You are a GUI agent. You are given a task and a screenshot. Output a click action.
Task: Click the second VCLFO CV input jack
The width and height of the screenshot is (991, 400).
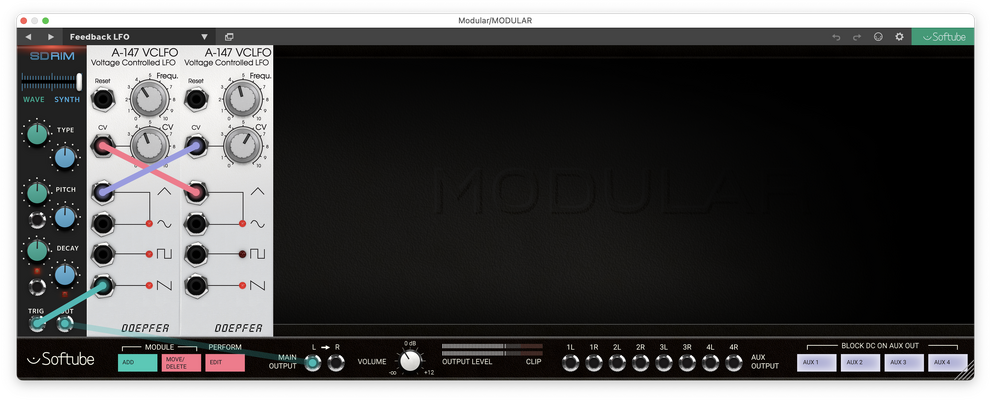(x=196, y=146)
